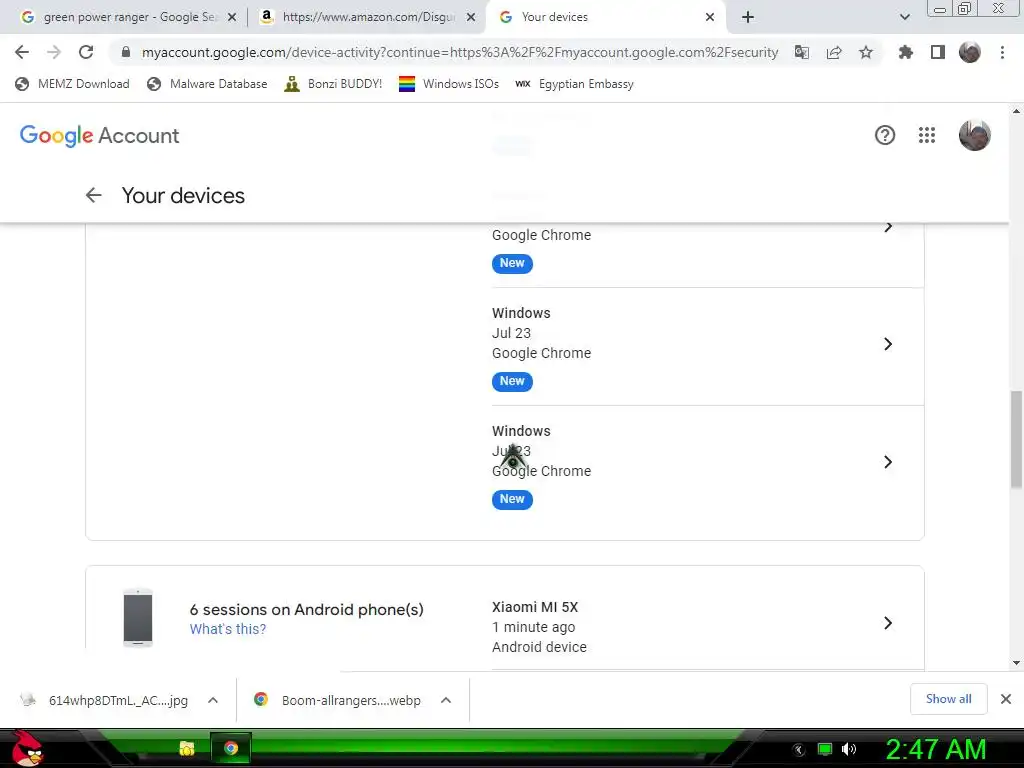
Task: Click the Google Account profile picture
Action: [974, 135]
